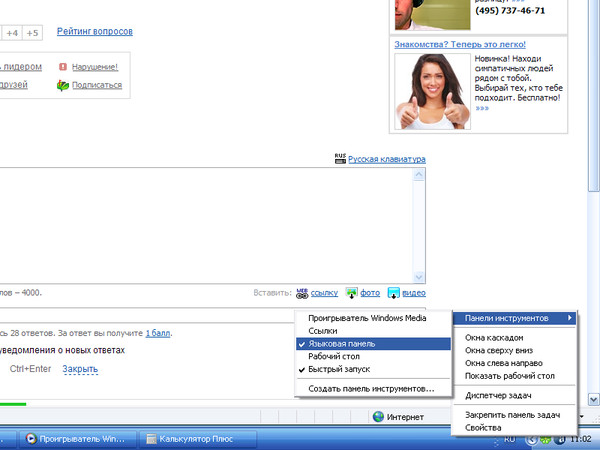
Task: Select Окна каскадом from context menu
Action: (x=514, y=338)
